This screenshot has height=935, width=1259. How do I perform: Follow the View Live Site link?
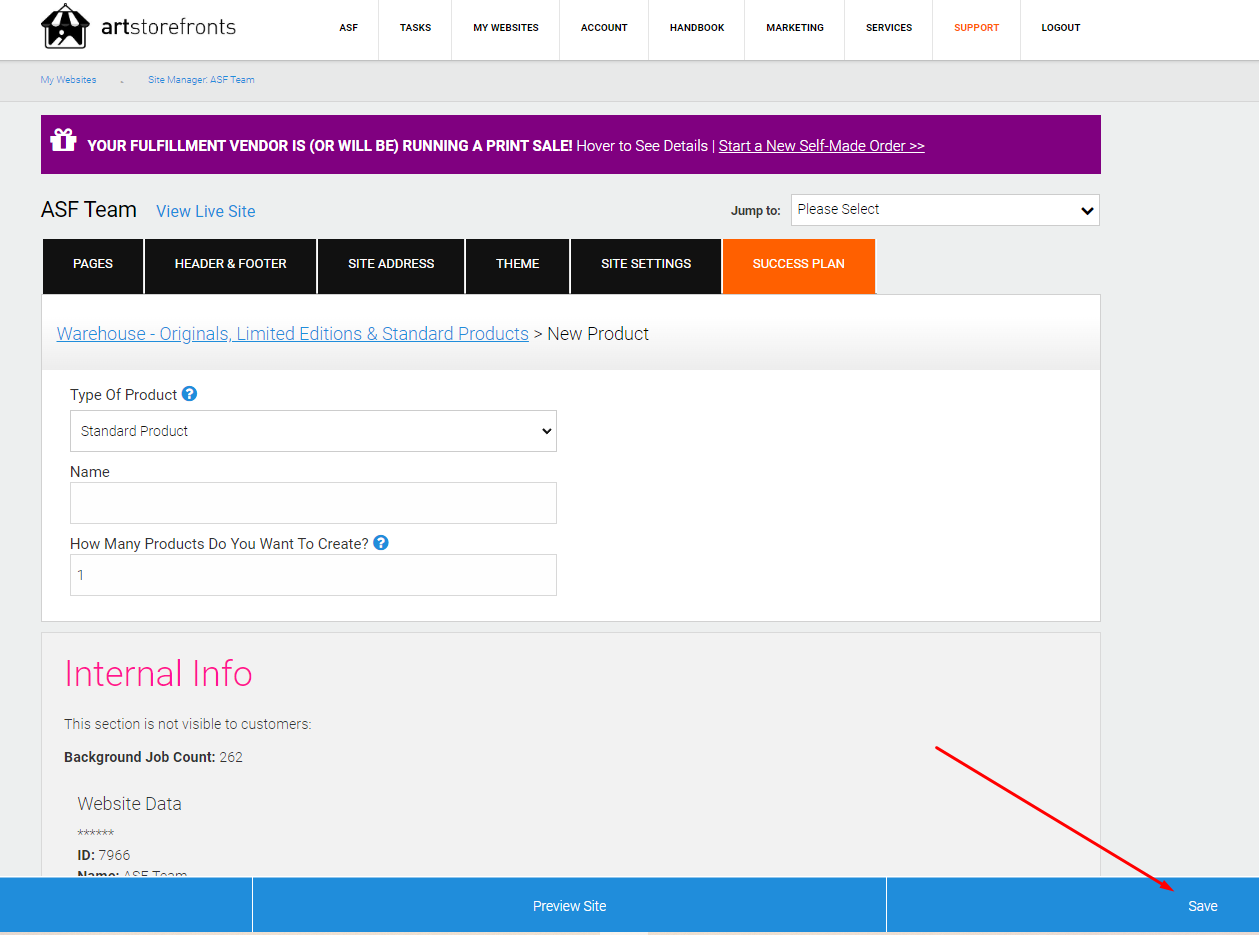pyautogui.click(x=206, y=211)
